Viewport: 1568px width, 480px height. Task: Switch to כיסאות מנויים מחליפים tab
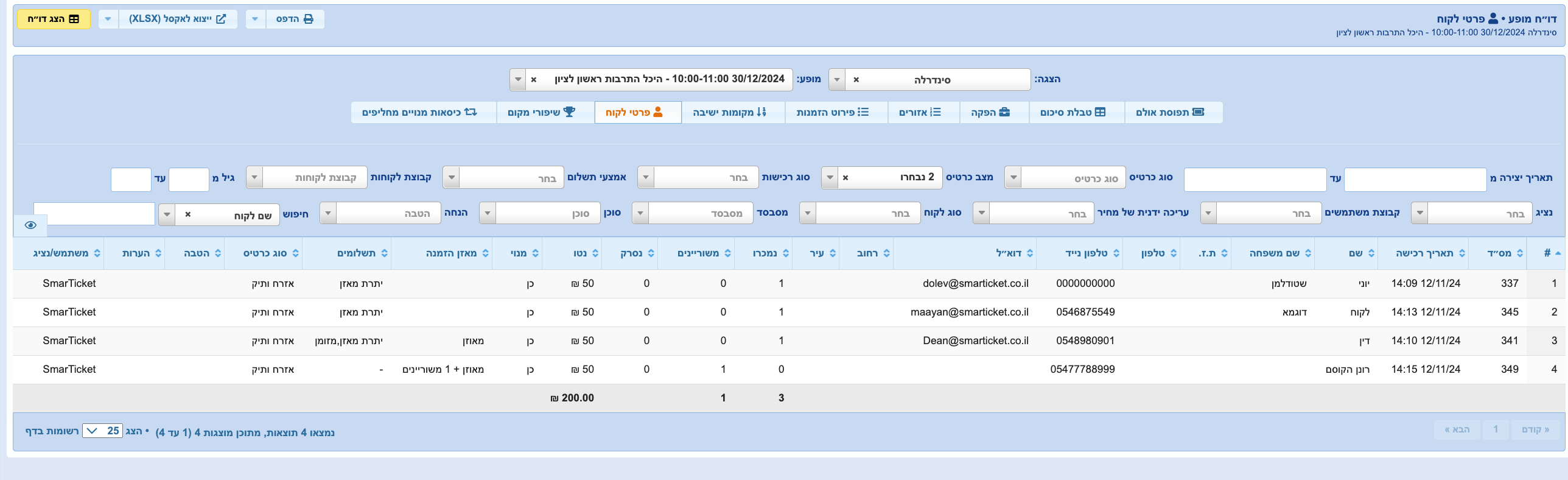423,112
